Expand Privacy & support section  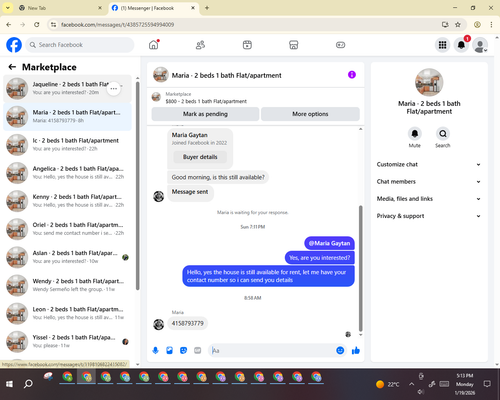(429, 216)
